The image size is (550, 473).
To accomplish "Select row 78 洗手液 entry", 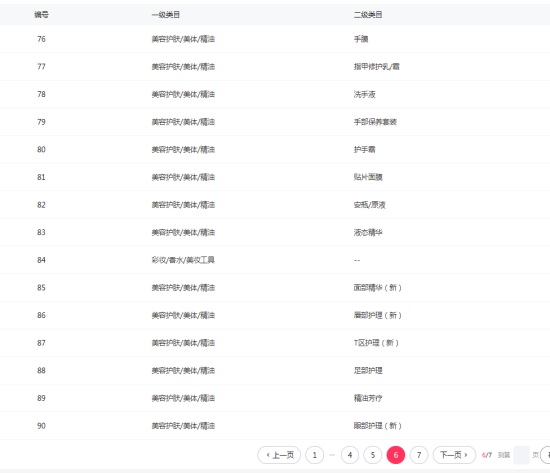I will click(x=275, y=94).
